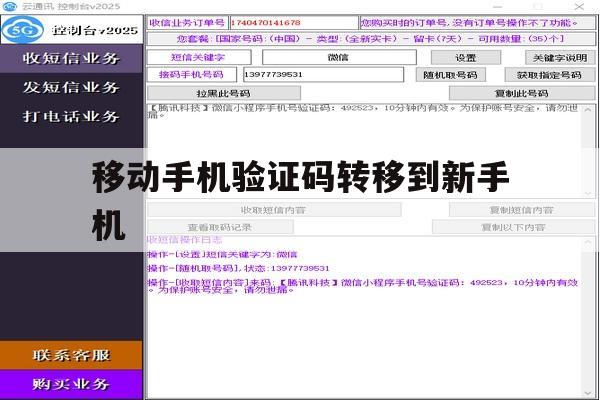Screen dimensions: 600x400
Task: Click the SMS content scrollbar up arrow
Action: click(588, 110)
